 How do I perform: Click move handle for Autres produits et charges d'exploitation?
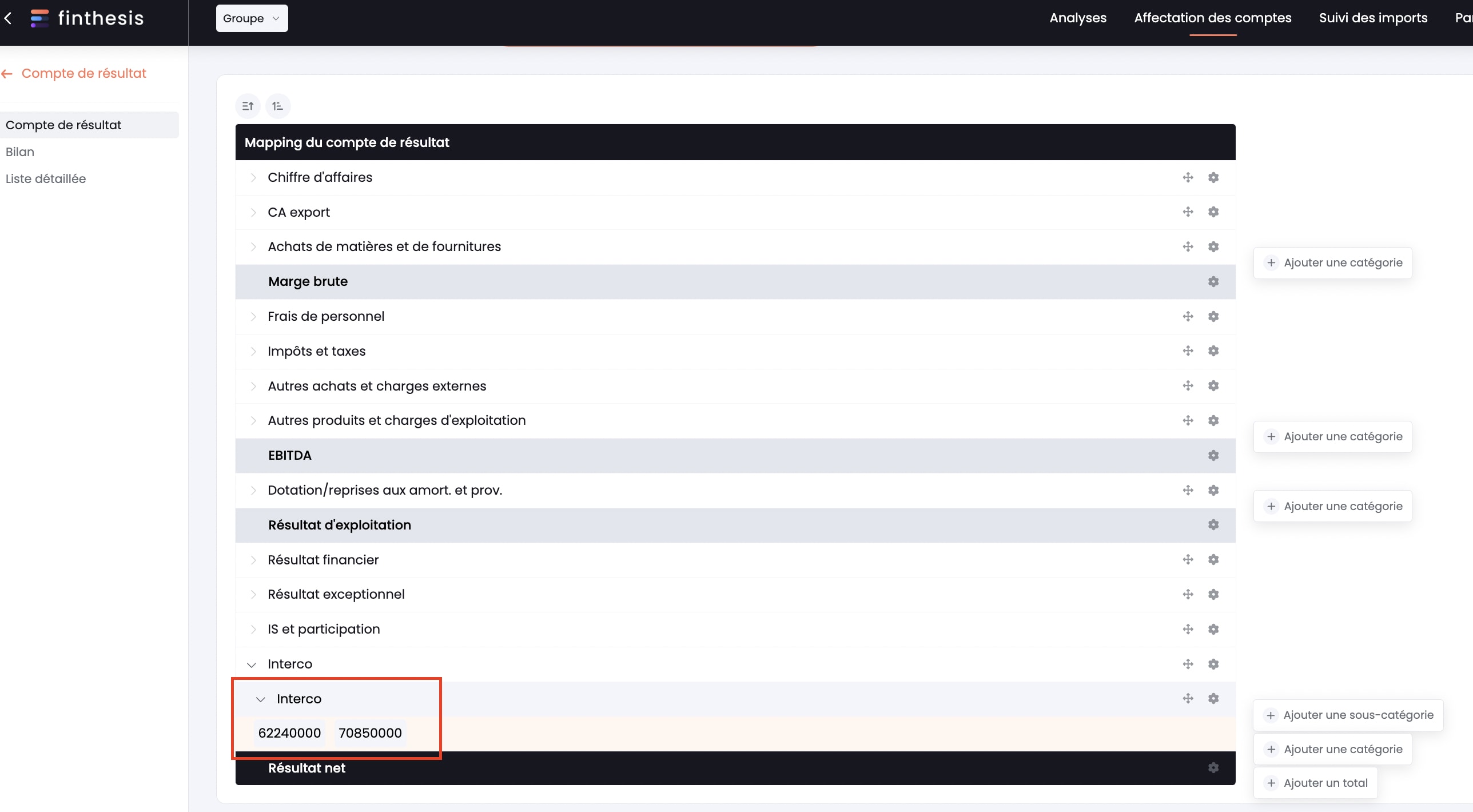(1188, 420)
